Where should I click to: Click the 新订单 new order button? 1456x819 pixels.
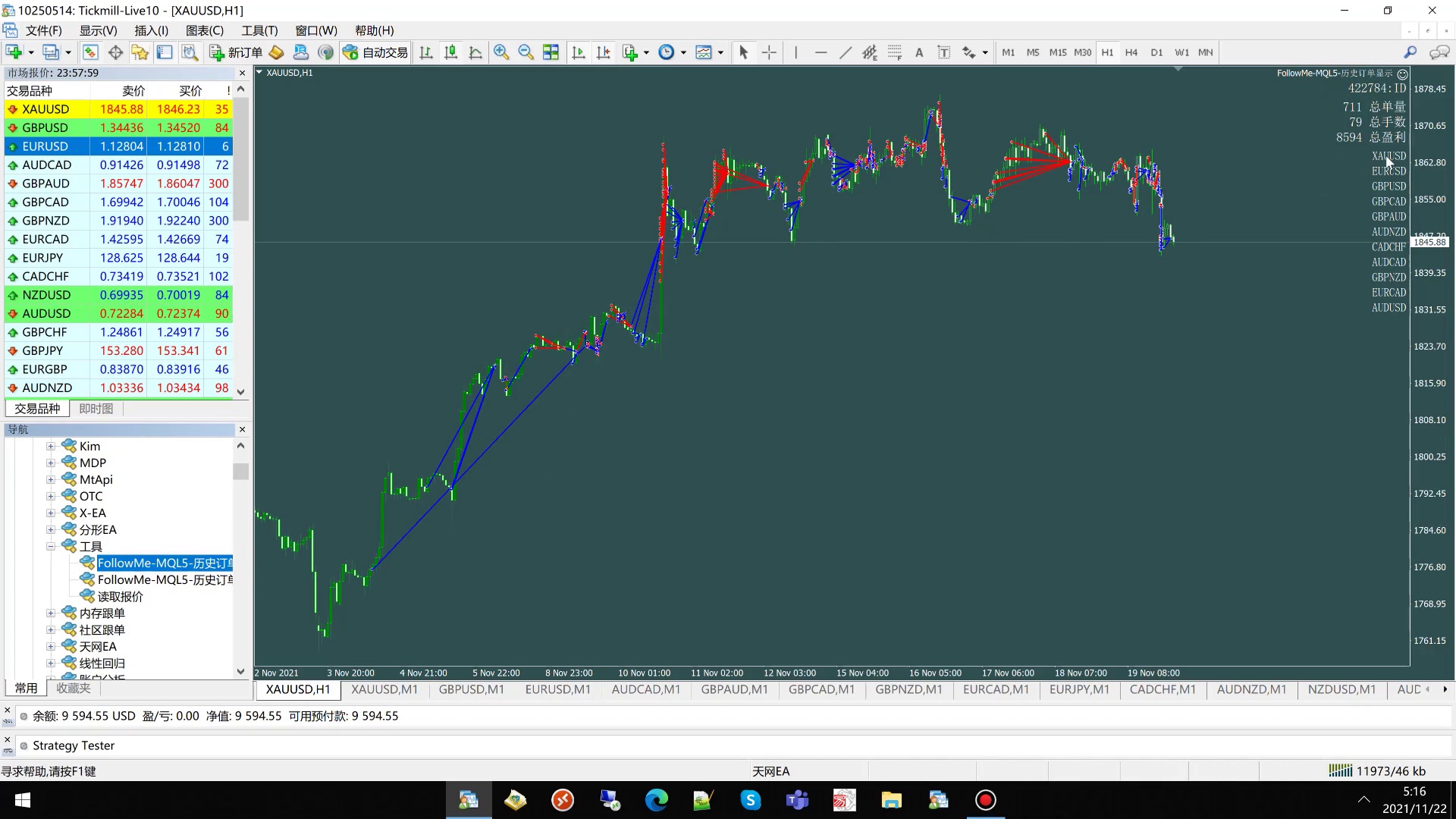pyautogui.click(x=236, y=52)
